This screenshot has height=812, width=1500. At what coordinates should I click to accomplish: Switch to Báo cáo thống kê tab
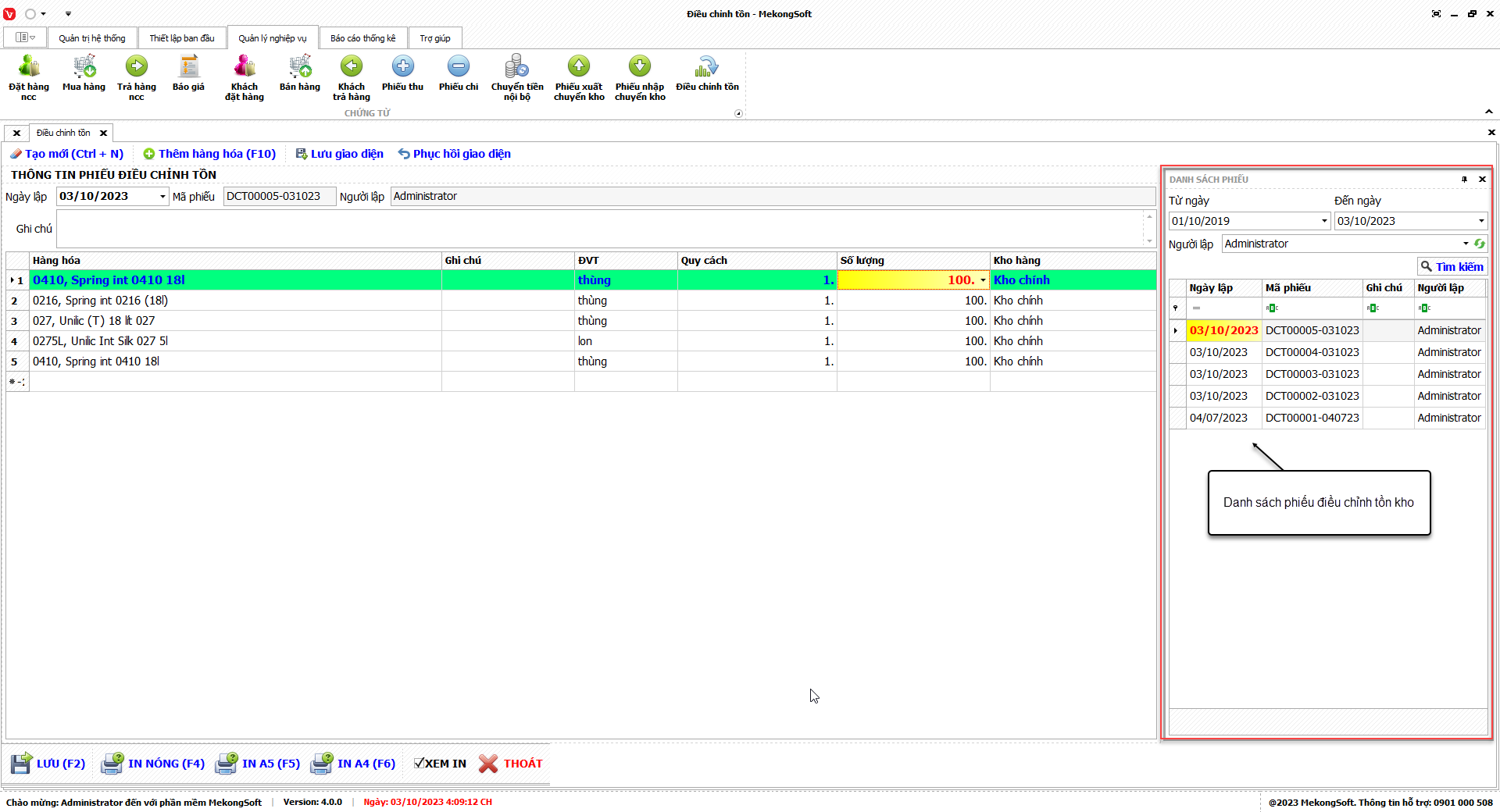click(362, 38)
